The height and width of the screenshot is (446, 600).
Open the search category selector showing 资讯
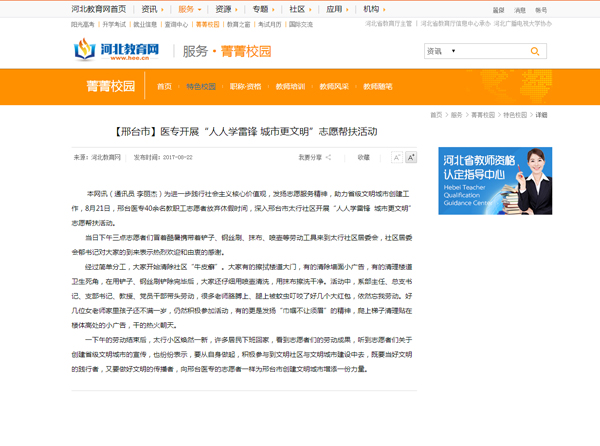pos(446,50)
